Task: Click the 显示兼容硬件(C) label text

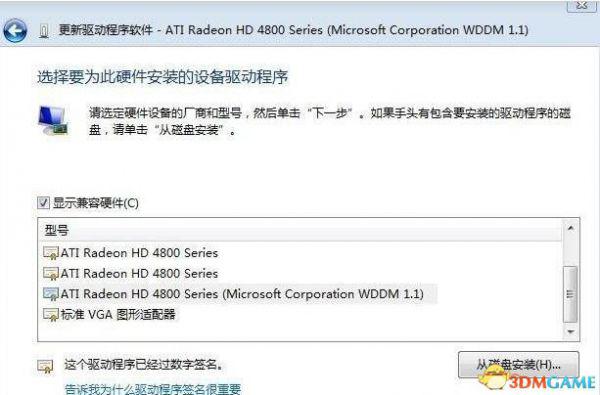Action: pyautogui.click(x=96, y=203)
